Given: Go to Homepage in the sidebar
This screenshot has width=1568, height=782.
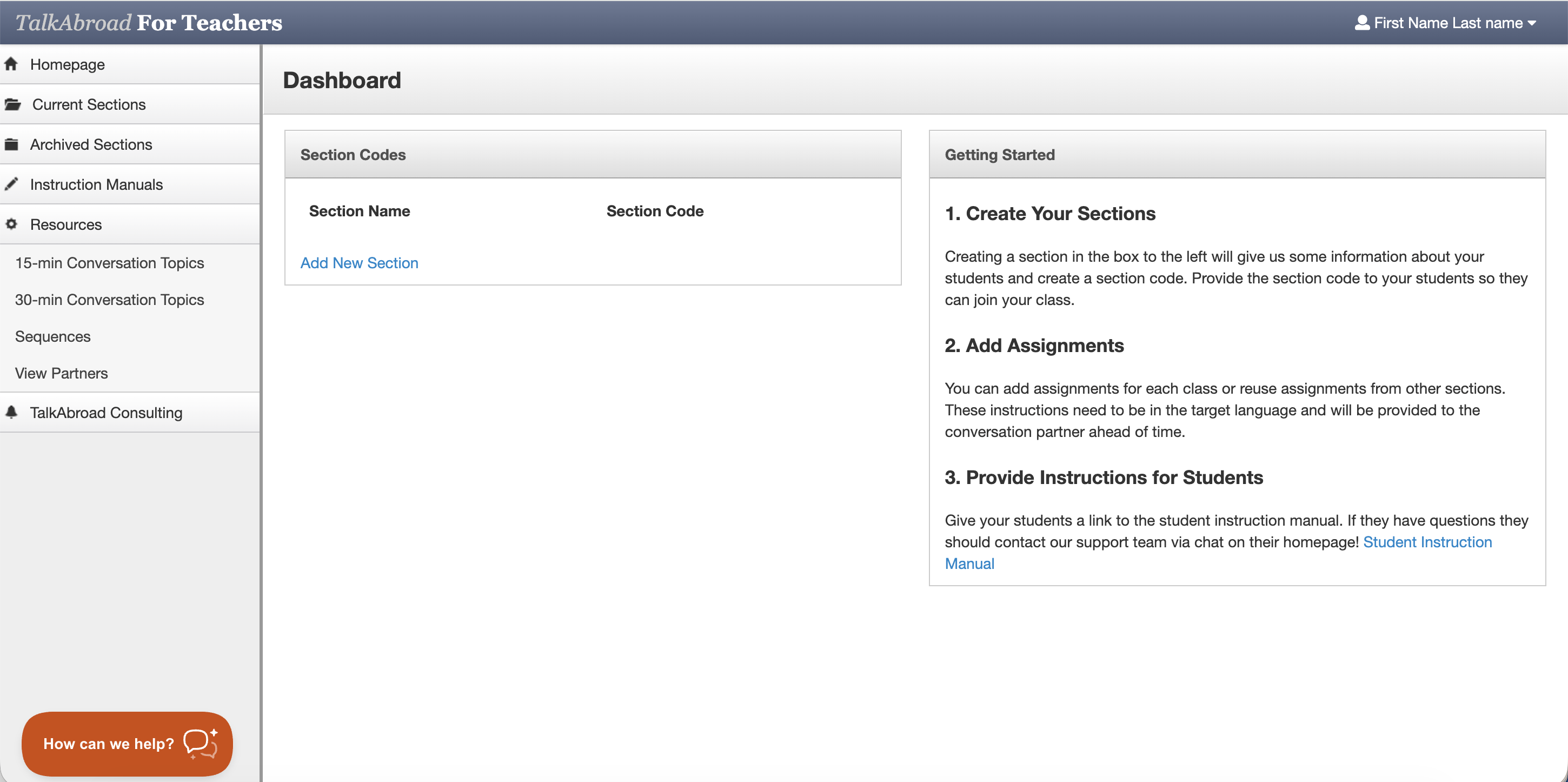Looking at the screenshot, I should point(130,64).
